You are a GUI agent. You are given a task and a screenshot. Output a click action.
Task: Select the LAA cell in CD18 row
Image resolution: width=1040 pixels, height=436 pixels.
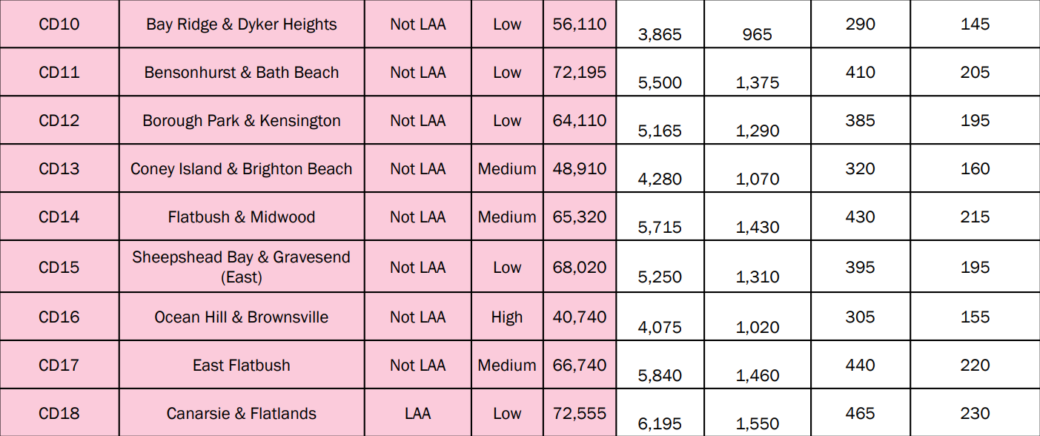coord(418,413)
